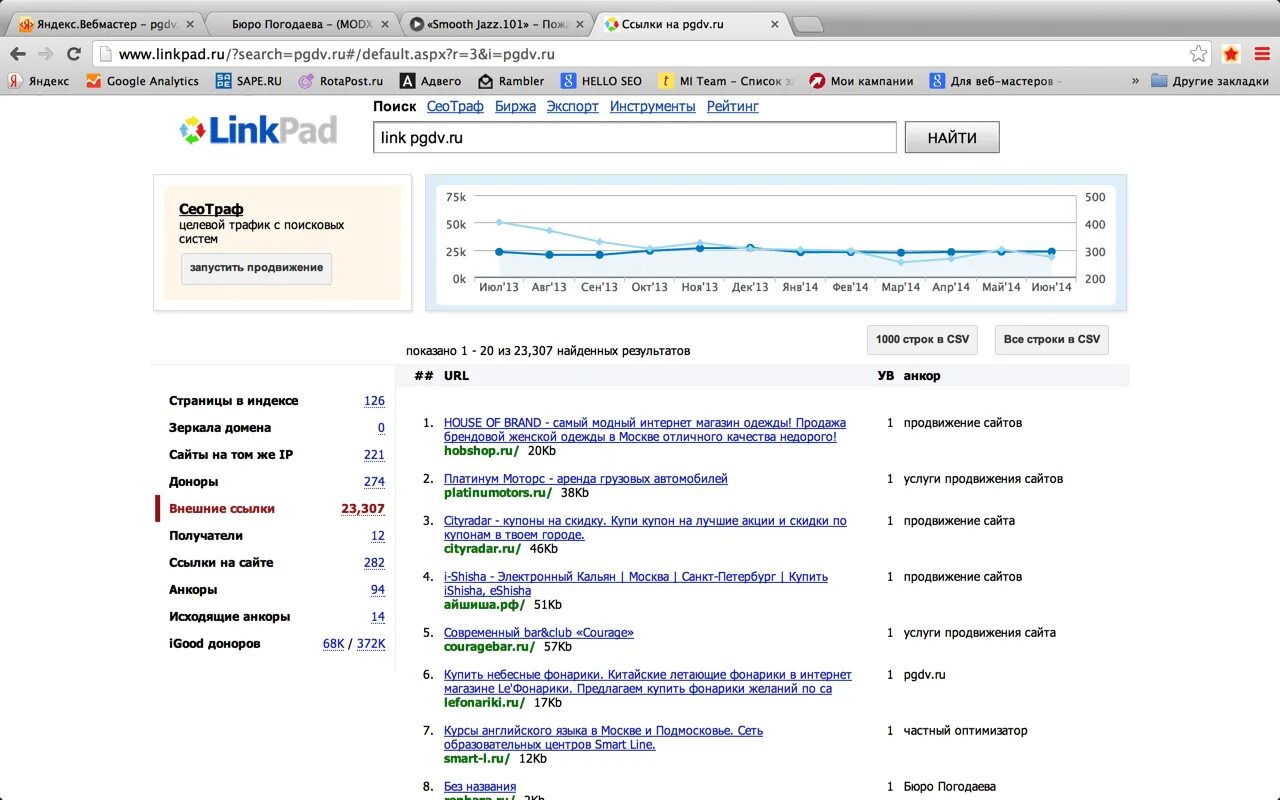The image size is (1280, 800).
Task: Select the Поиск menu item
Action: 395,106
